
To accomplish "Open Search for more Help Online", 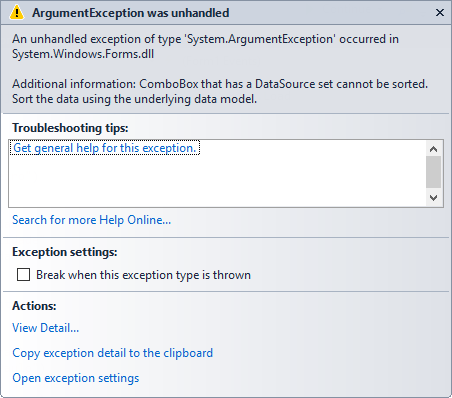I will click(x=92, y=220).
